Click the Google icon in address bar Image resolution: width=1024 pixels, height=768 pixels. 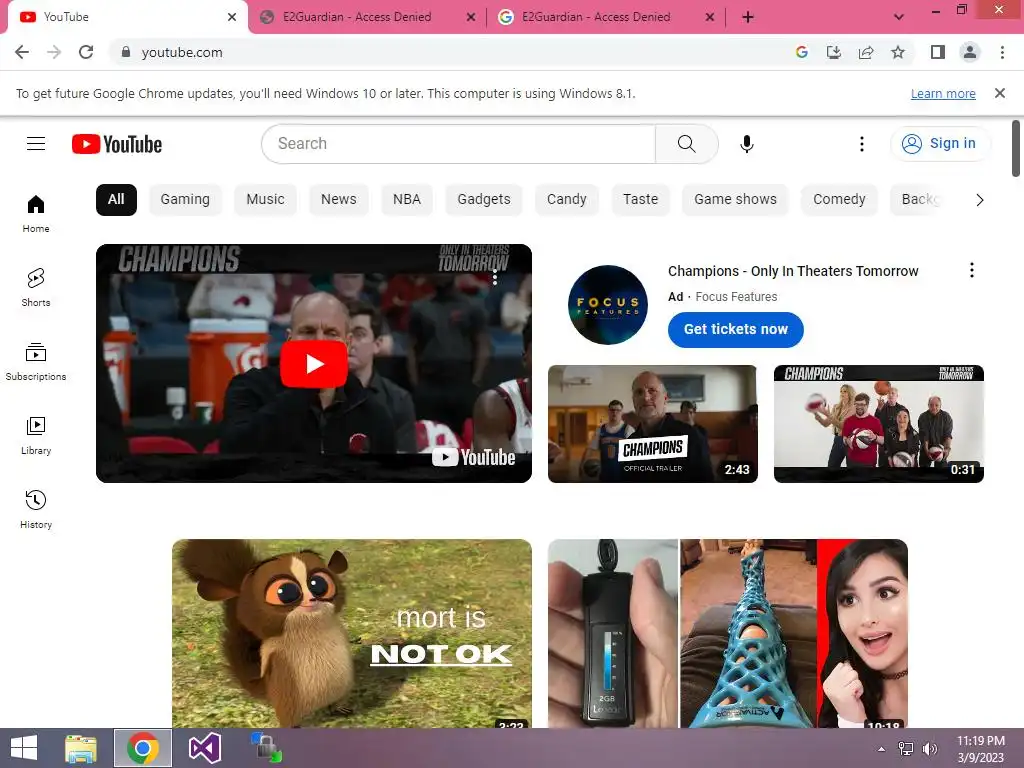tap(802, 52)
